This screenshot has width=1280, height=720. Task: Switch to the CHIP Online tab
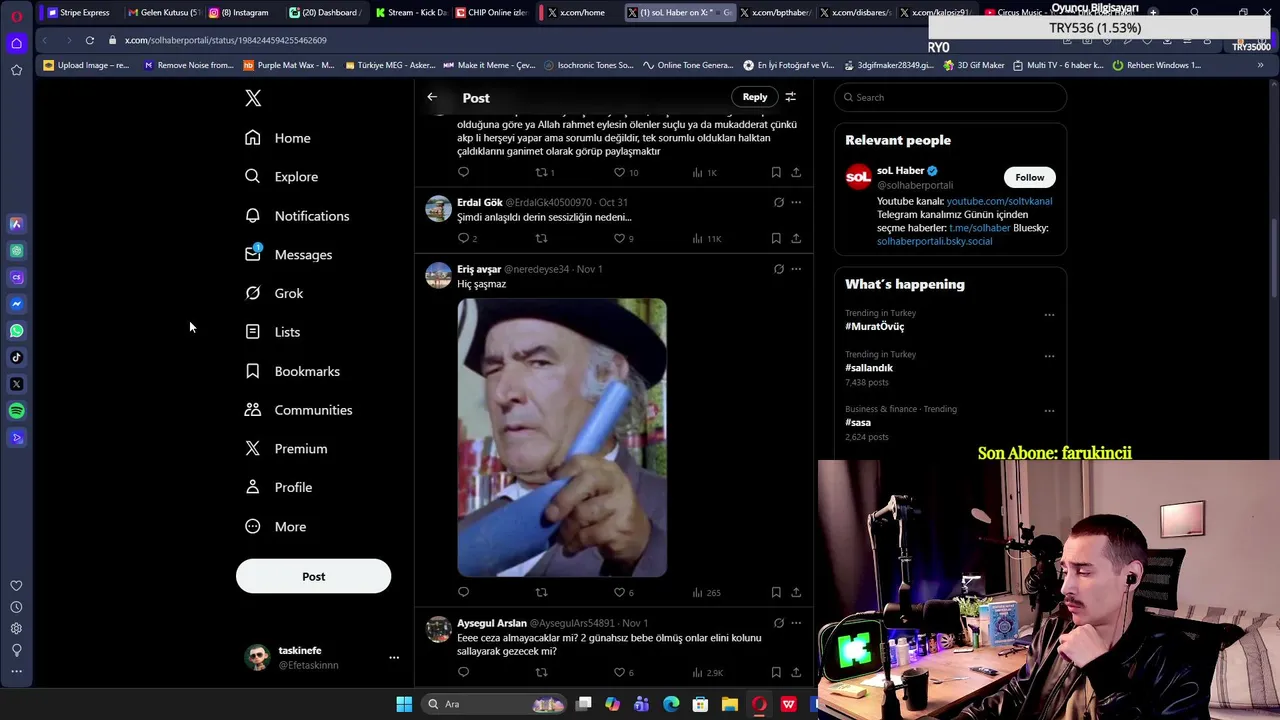tap(491, 12)
